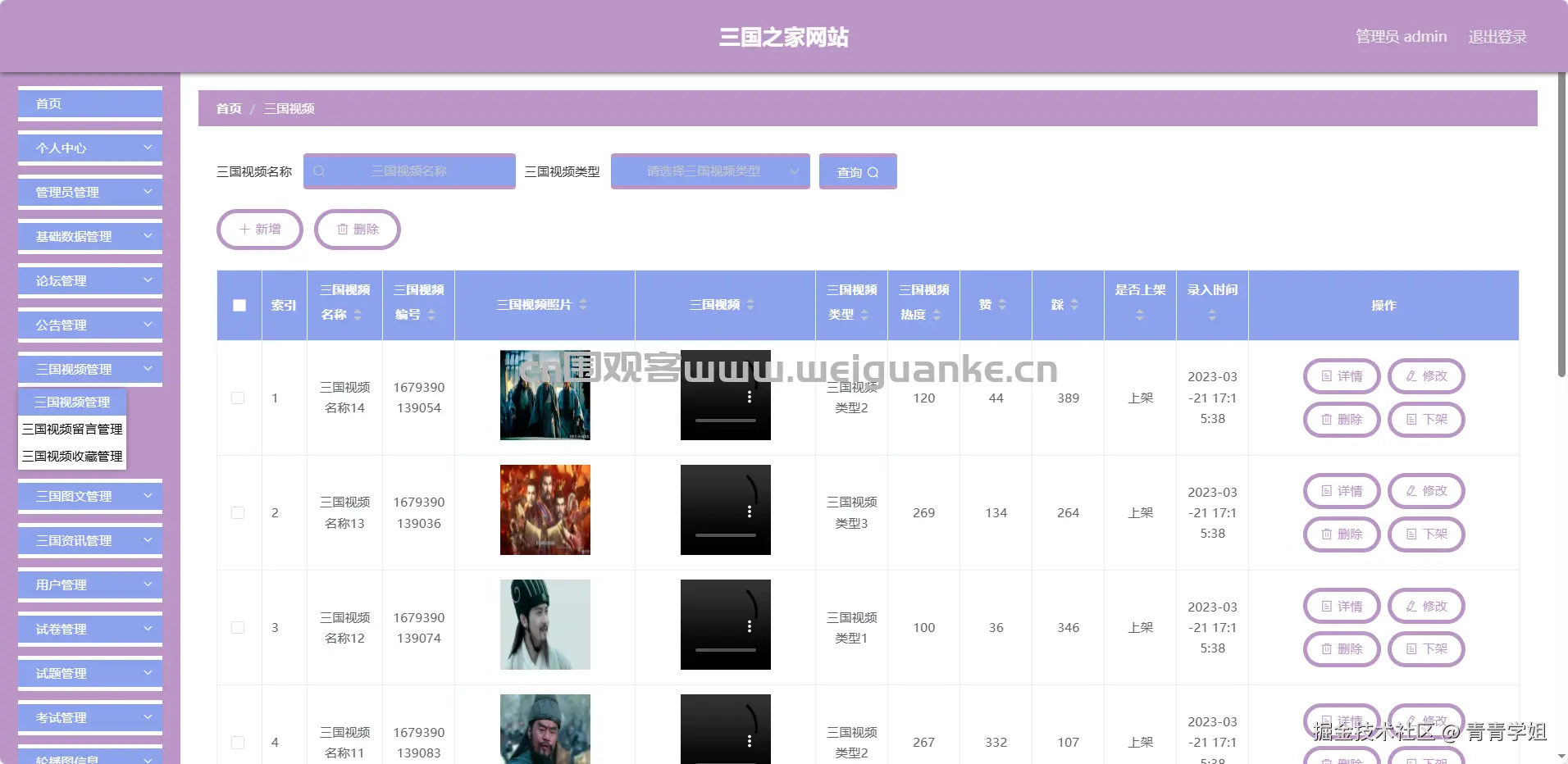
Task: Expand 试卷管理 sidebar menu
Action: (90, 630)
